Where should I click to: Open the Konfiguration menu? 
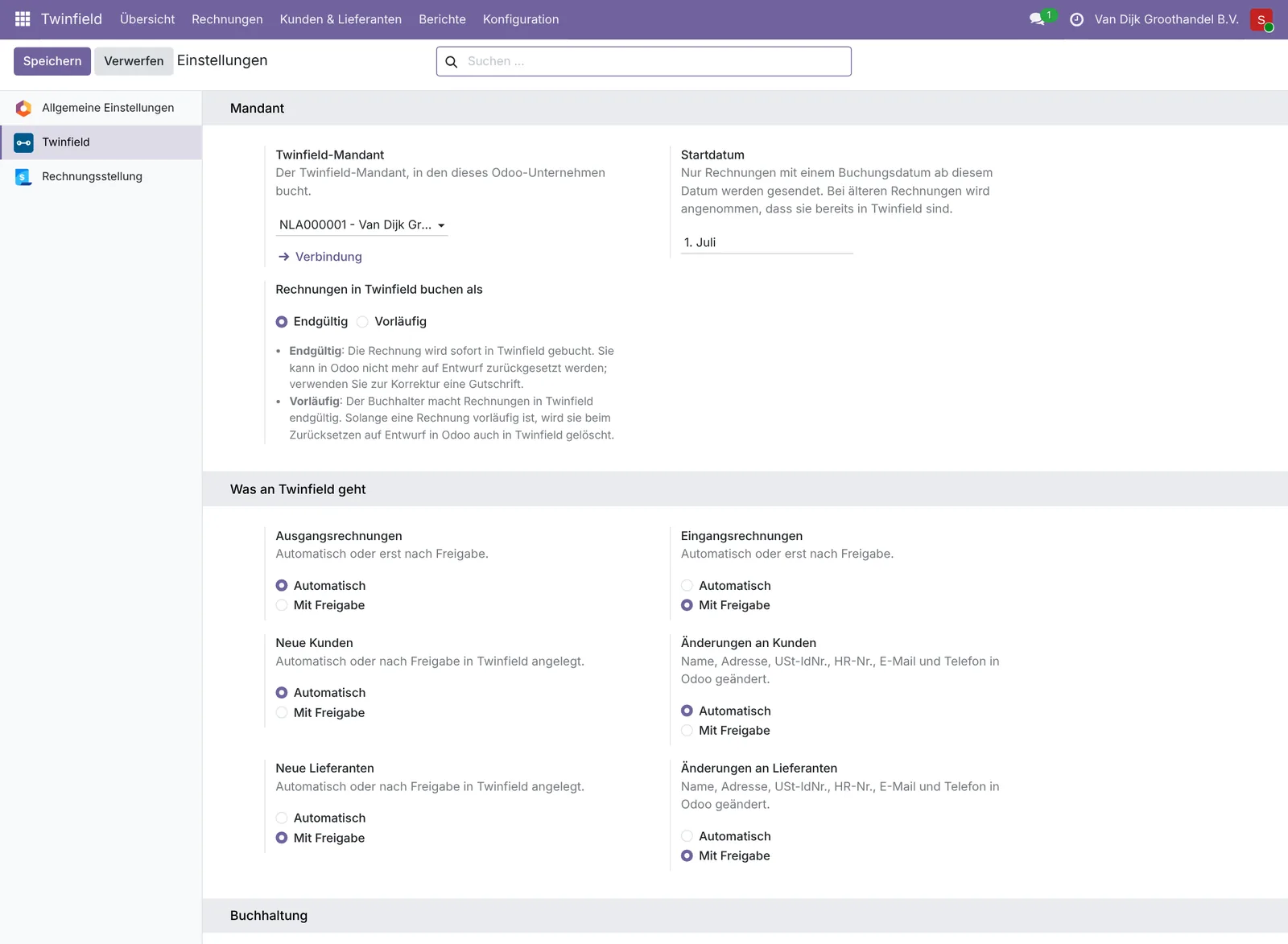pyautogui.click(x=521, y=19)
